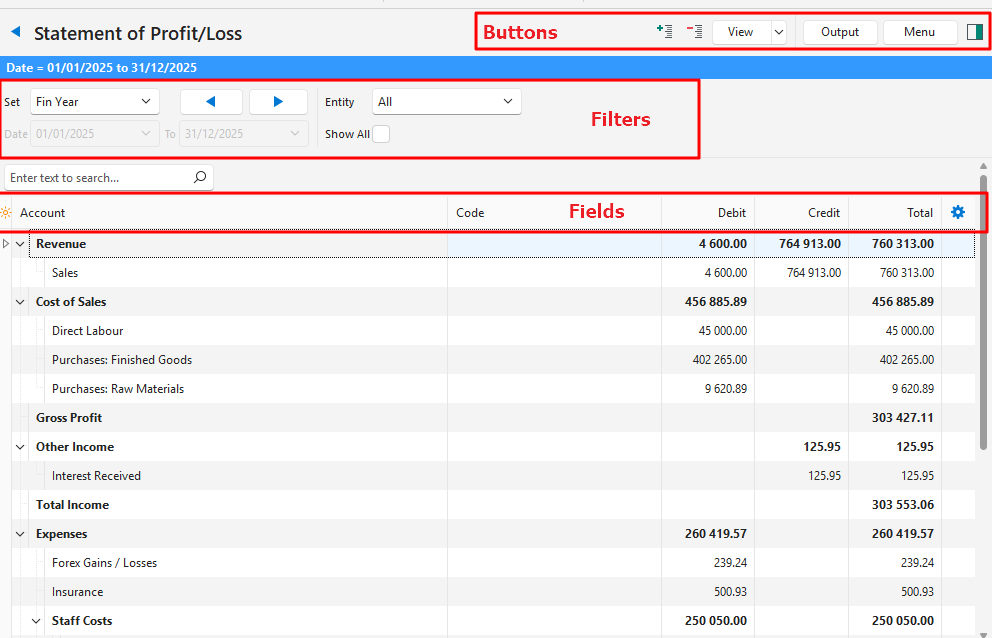Collapse the Other Income group

20,447
